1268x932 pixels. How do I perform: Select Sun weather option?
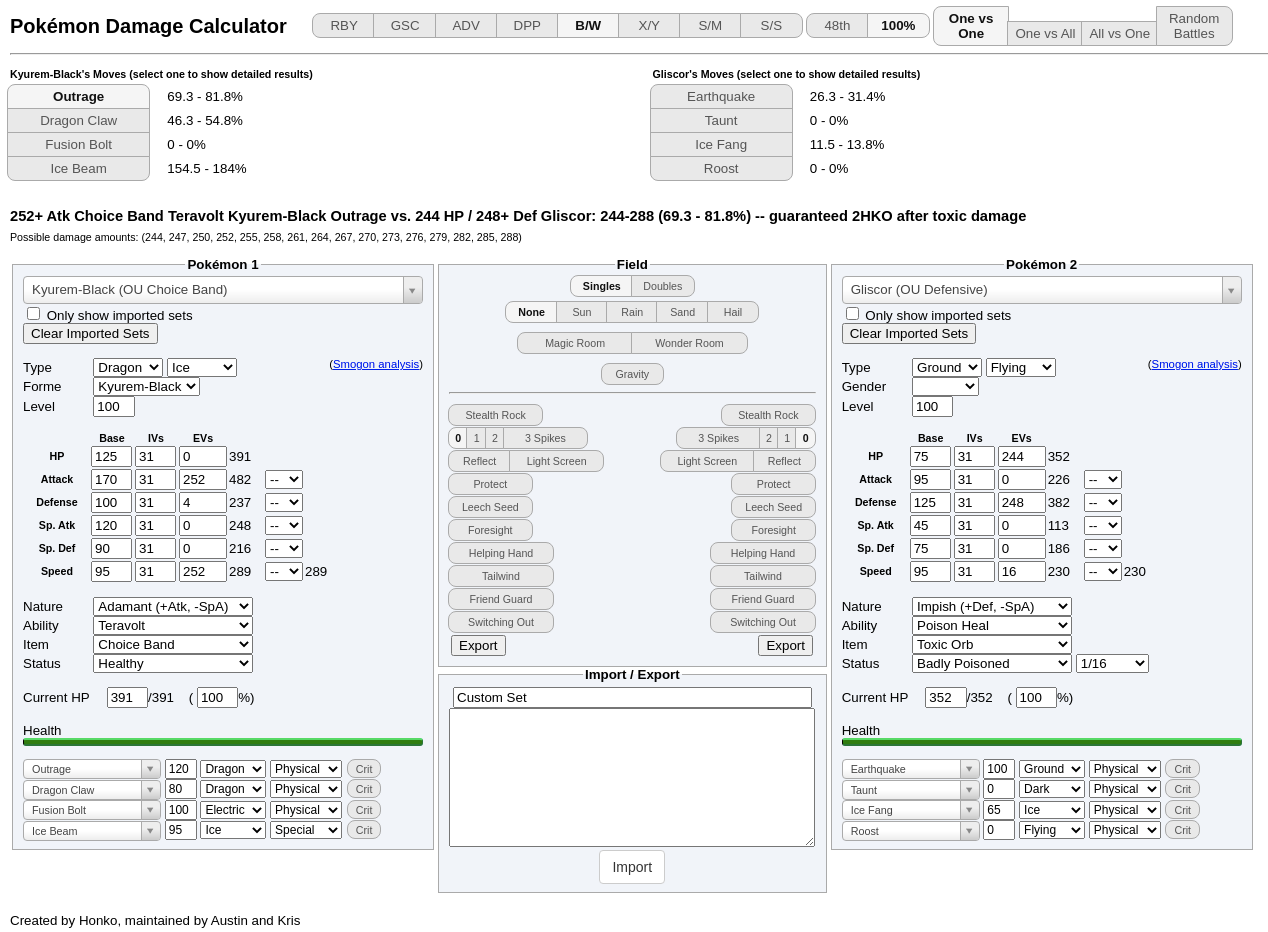point(581,312)
